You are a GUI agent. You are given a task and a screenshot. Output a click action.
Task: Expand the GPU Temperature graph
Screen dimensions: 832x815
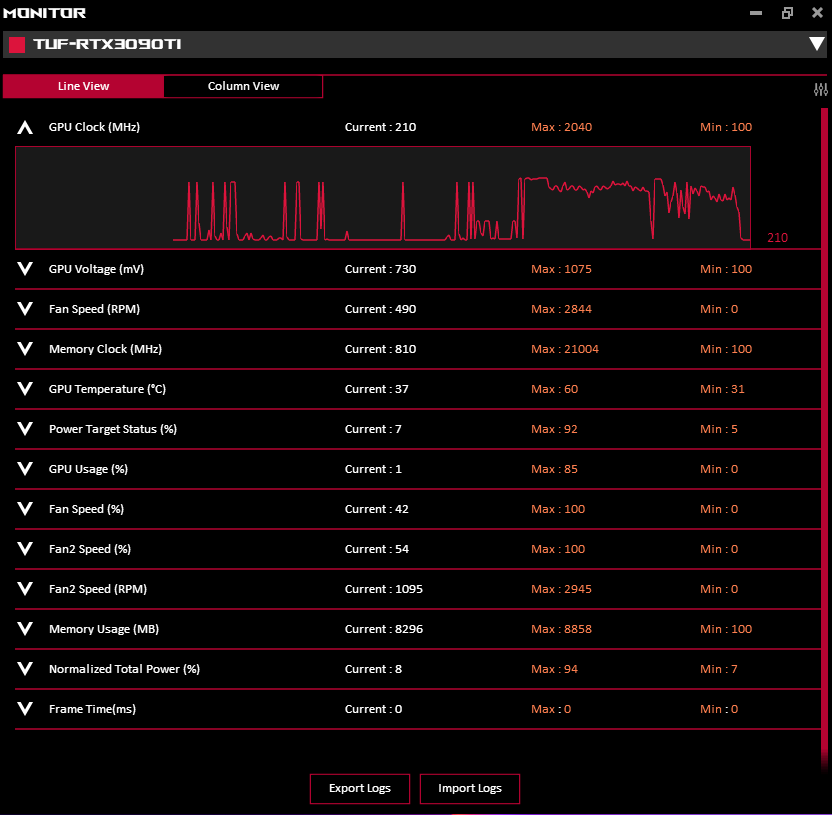coord(26,389)
